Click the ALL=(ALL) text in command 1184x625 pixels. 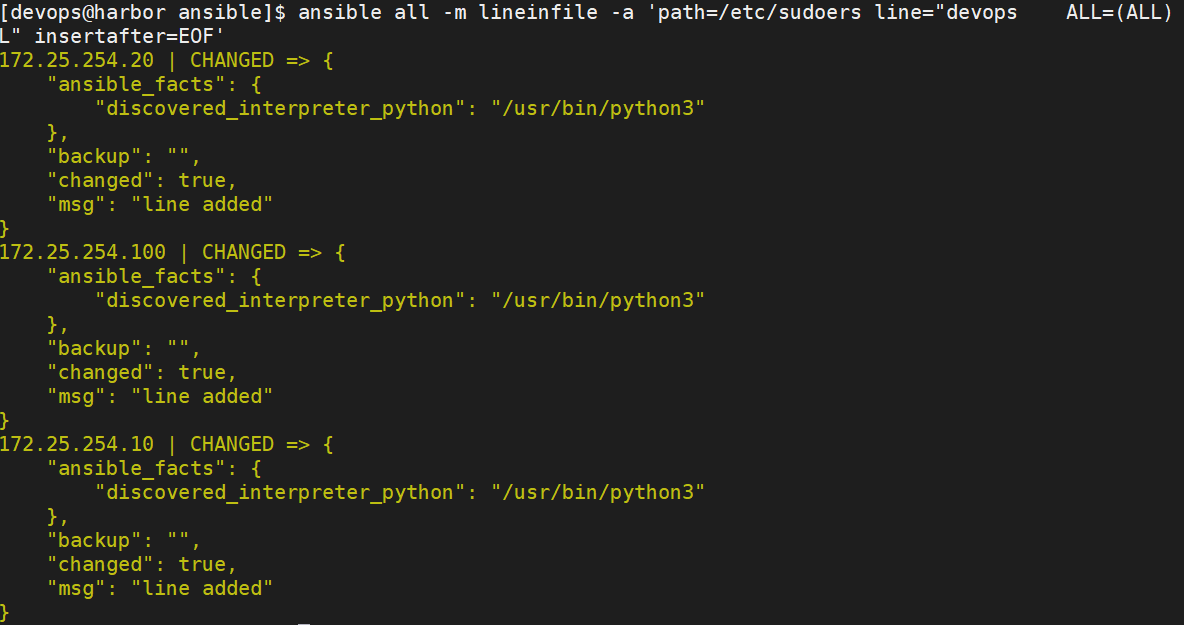pos(1119,13)
